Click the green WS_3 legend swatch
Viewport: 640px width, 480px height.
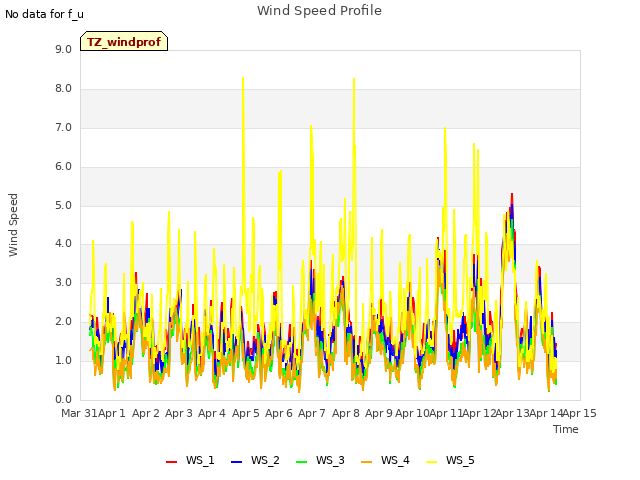[301, 461]
